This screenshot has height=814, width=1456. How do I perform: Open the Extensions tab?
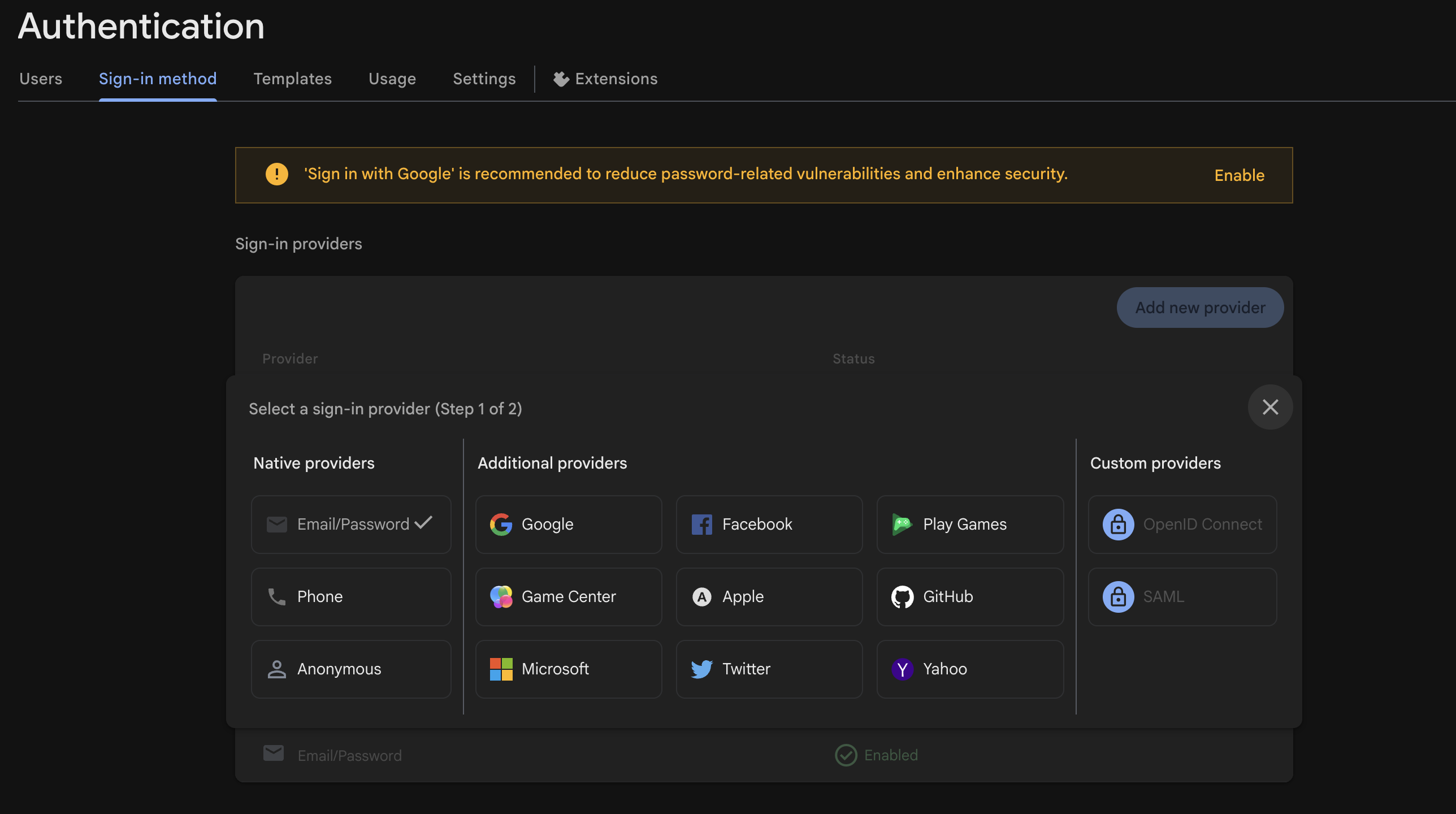coord(605,79)
